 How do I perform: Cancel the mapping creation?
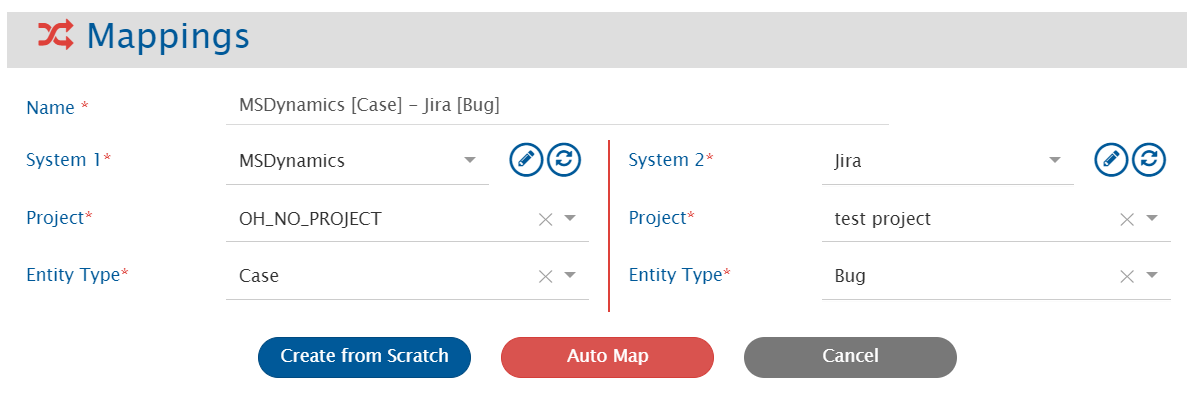click(850, 357)
